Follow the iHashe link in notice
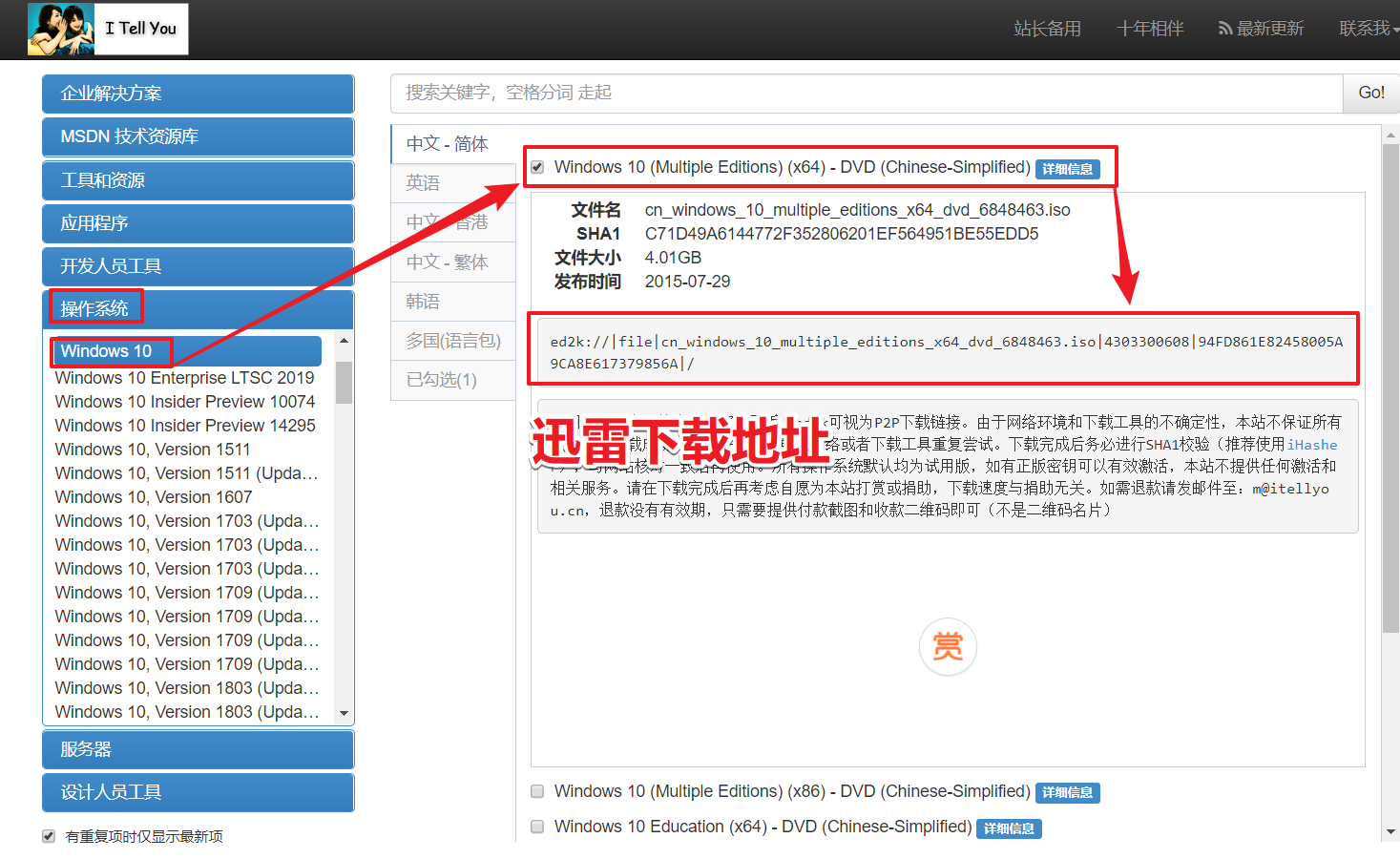1400x859 pixels. pos(1312,445)
